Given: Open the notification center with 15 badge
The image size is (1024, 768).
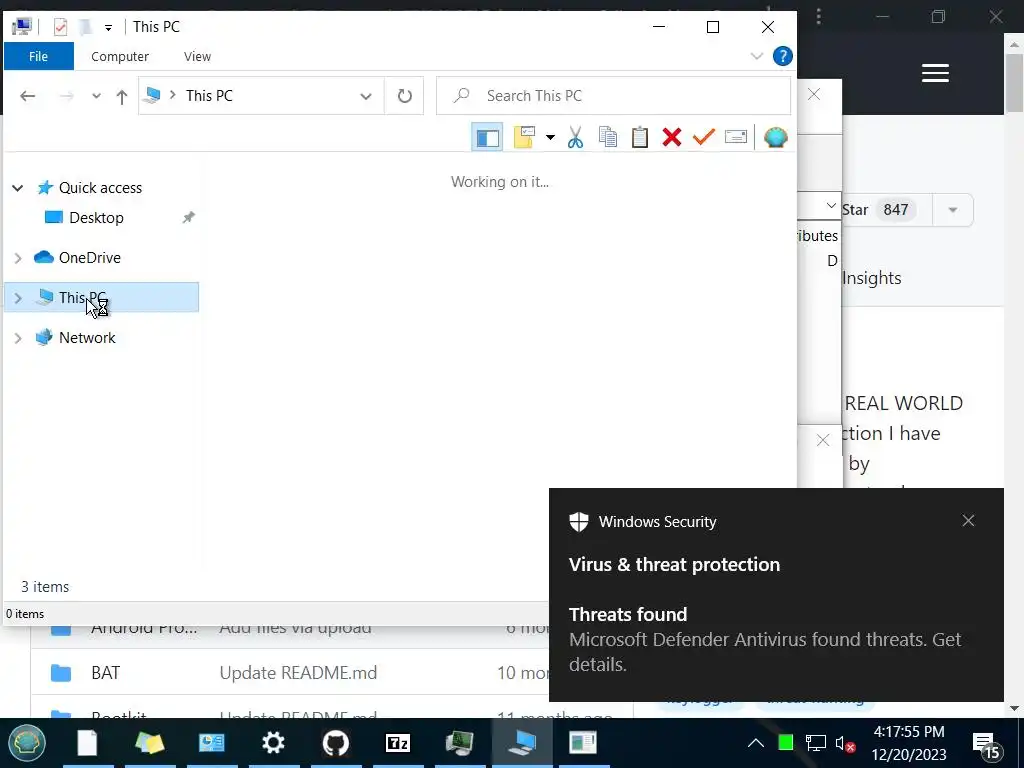Looking at the screenshot, I should 987,744.
